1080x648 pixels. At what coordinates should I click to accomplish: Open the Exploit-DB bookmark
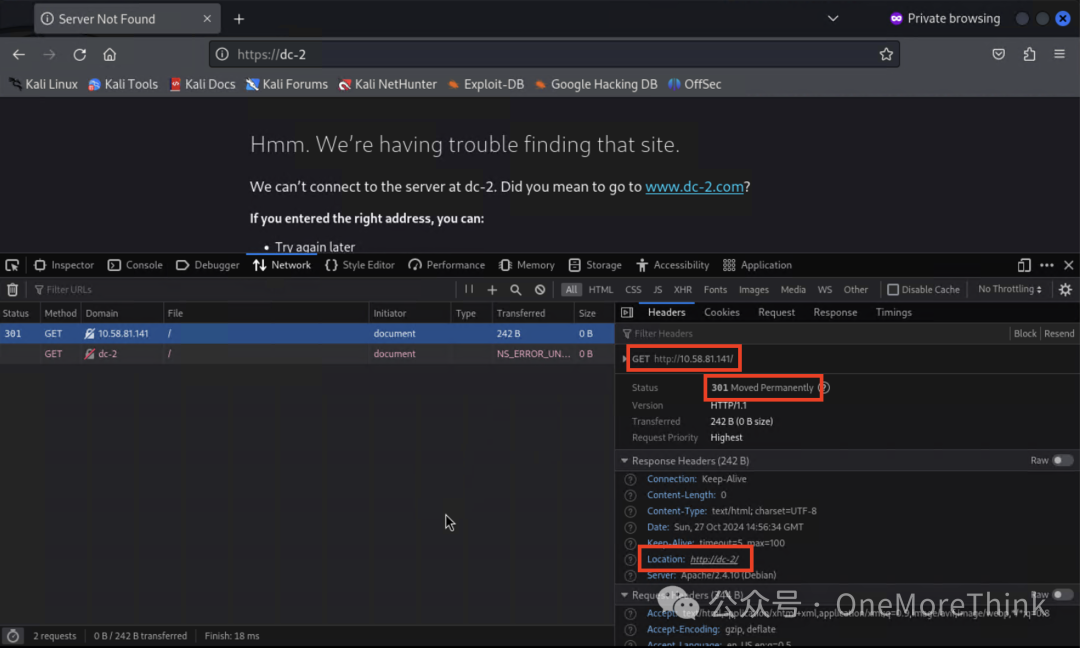tap(486, 84)
